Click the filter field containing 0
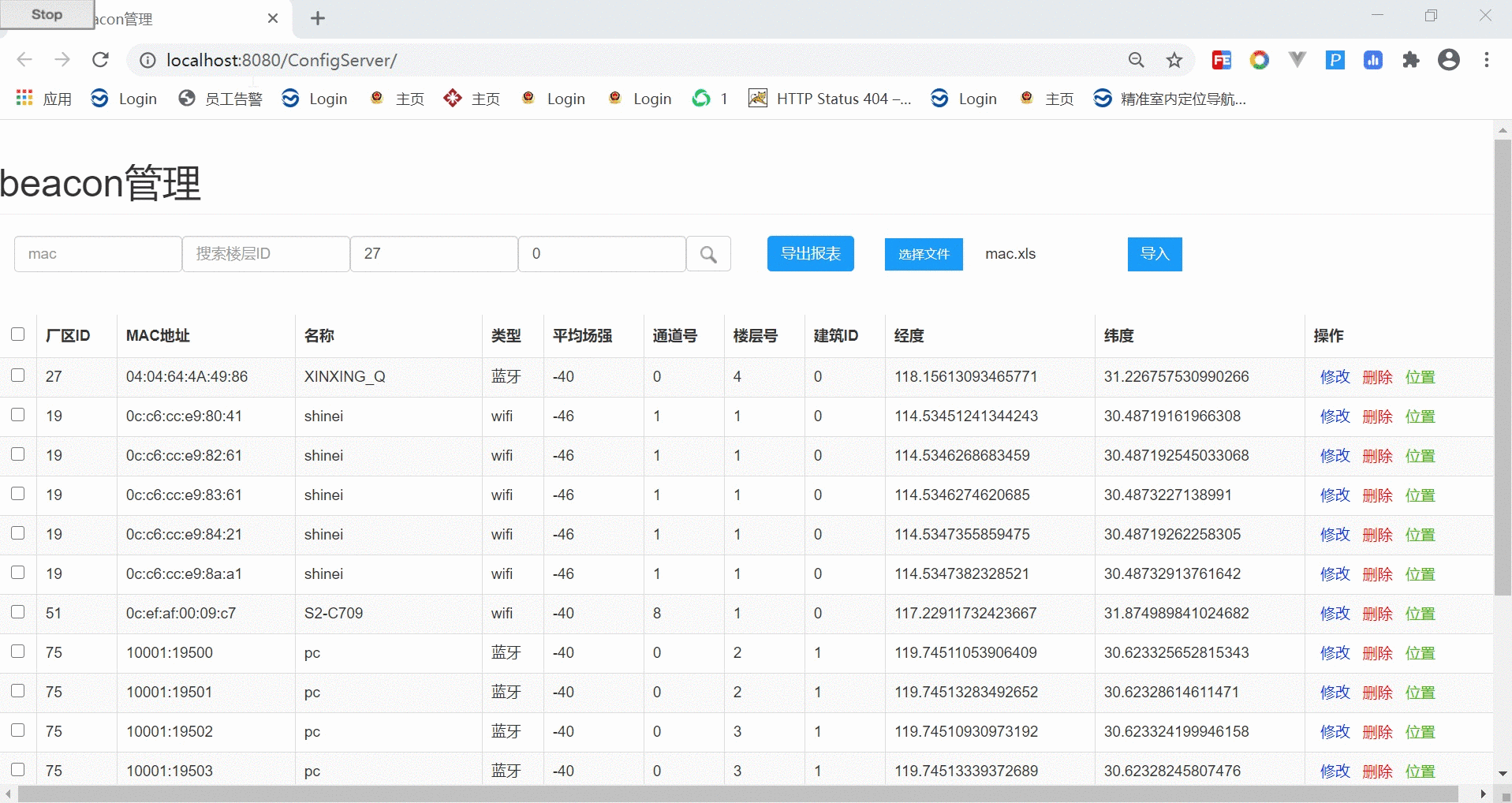This screenshot has height=803, width=1512. point(602,254)
